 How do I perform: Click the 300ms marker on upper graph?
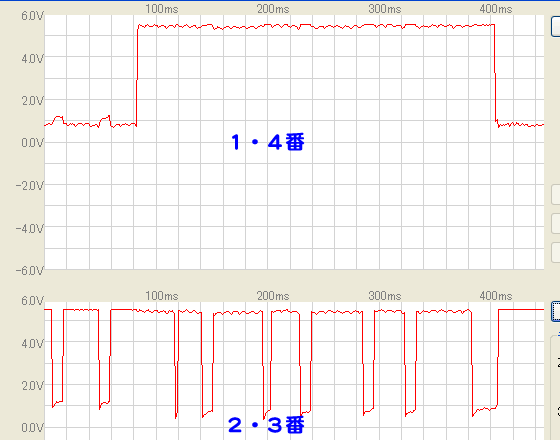tap(385, 9)
